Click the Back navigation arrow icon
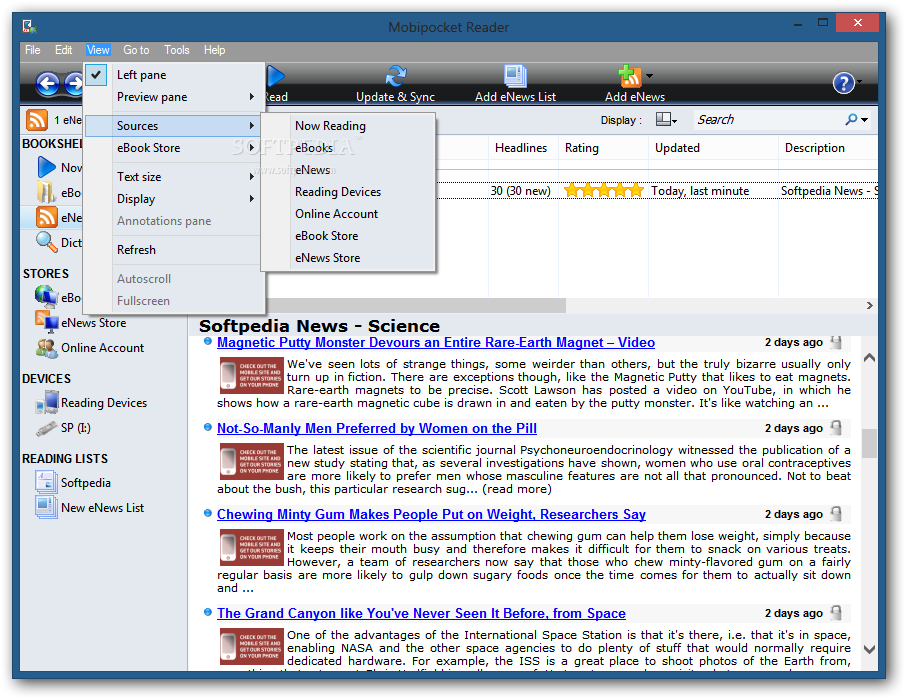This screenshot has height=699, width=906. tap(47, 84)
